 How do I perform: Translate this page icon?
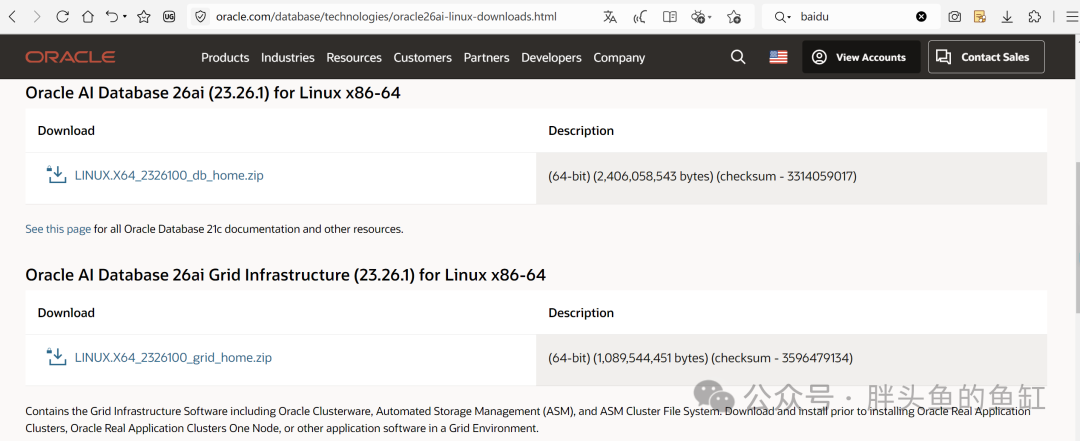(x=610, y=17)
